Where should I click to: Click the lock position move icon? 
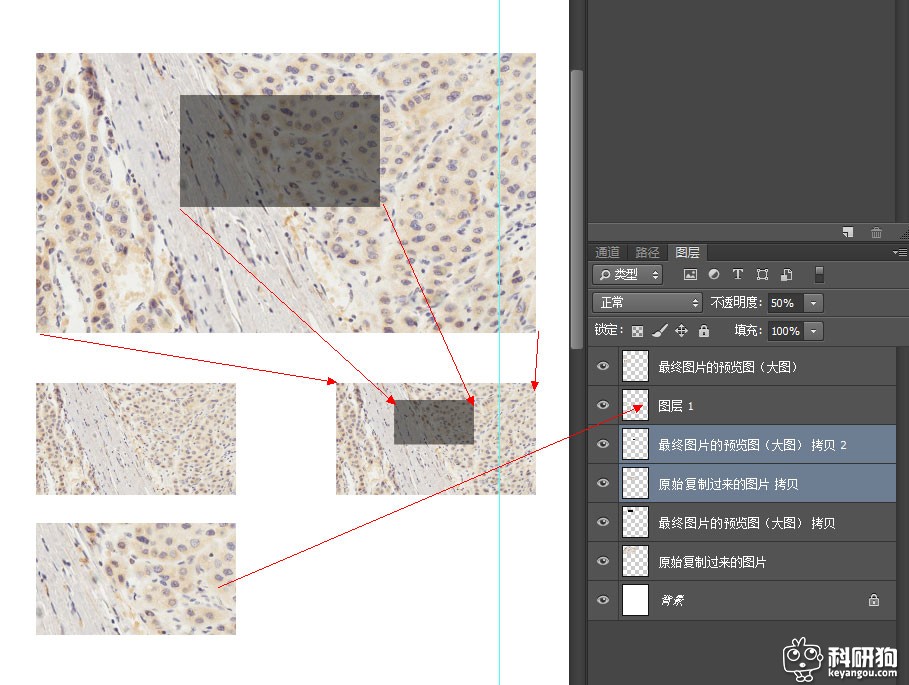coord(681,331)
